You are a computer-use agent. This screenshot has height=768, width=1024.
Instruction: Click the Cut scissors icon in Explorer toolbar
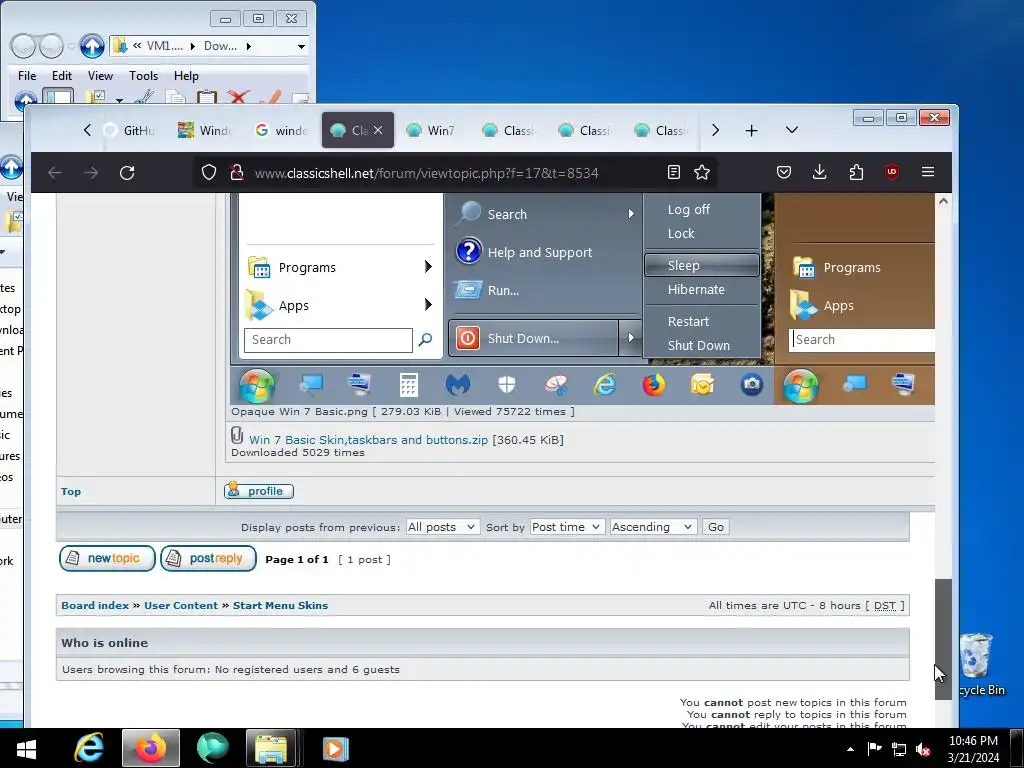click(144, 98)
